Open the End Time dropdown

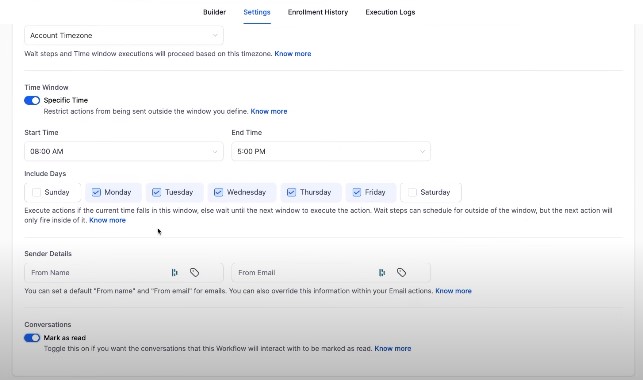click(x=331, y=151)
